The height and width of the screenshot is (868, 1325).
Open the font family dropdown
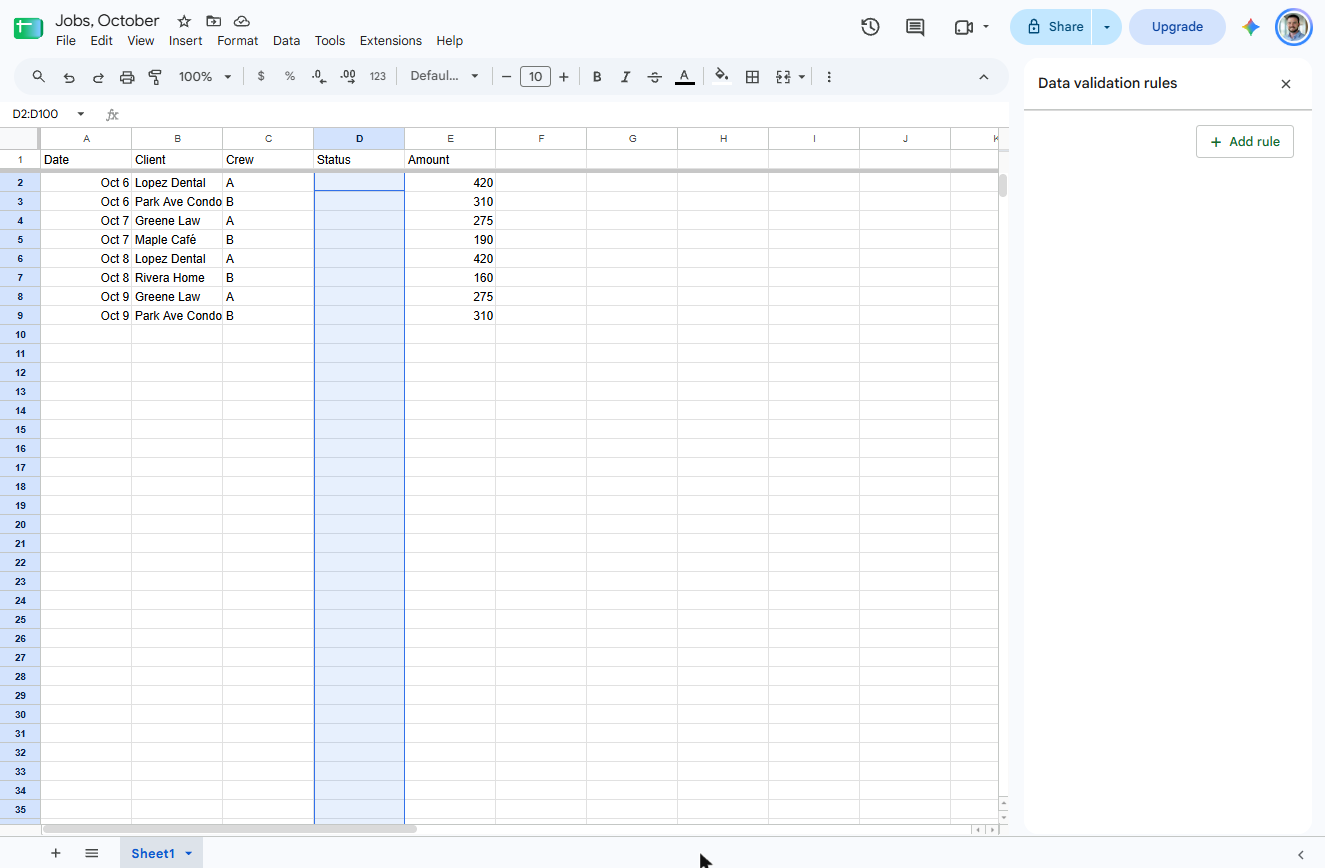click(444, 76)
